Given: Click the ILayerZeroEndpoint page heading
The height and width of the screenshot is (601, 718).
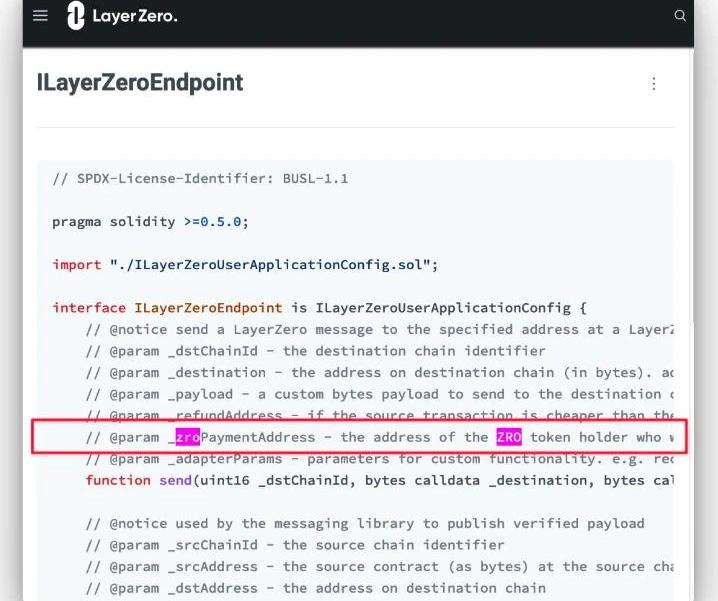Looking at the screenshot, I should tap(139, 83).
